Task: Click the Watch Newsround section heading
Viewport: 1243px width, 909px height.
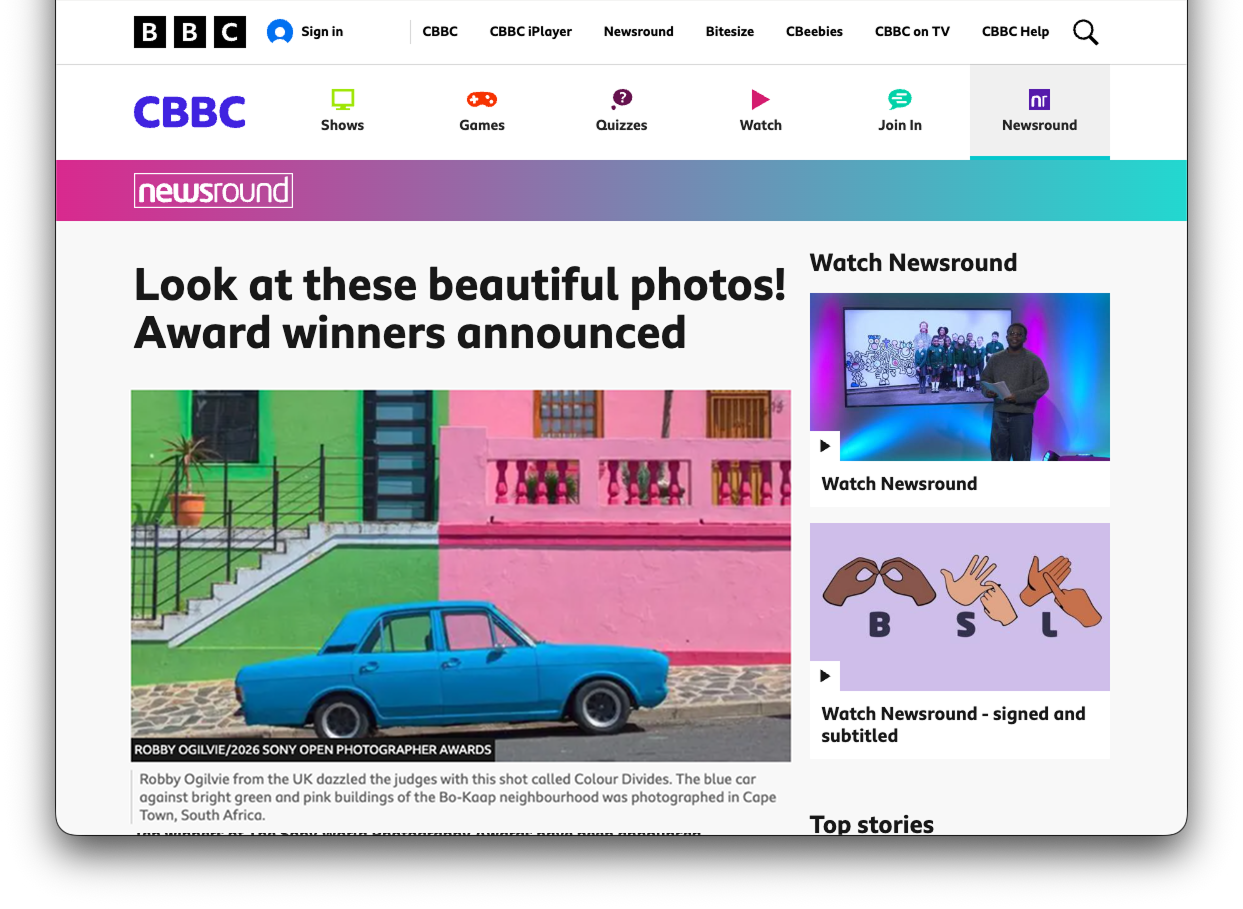Action: pos(913,263)
